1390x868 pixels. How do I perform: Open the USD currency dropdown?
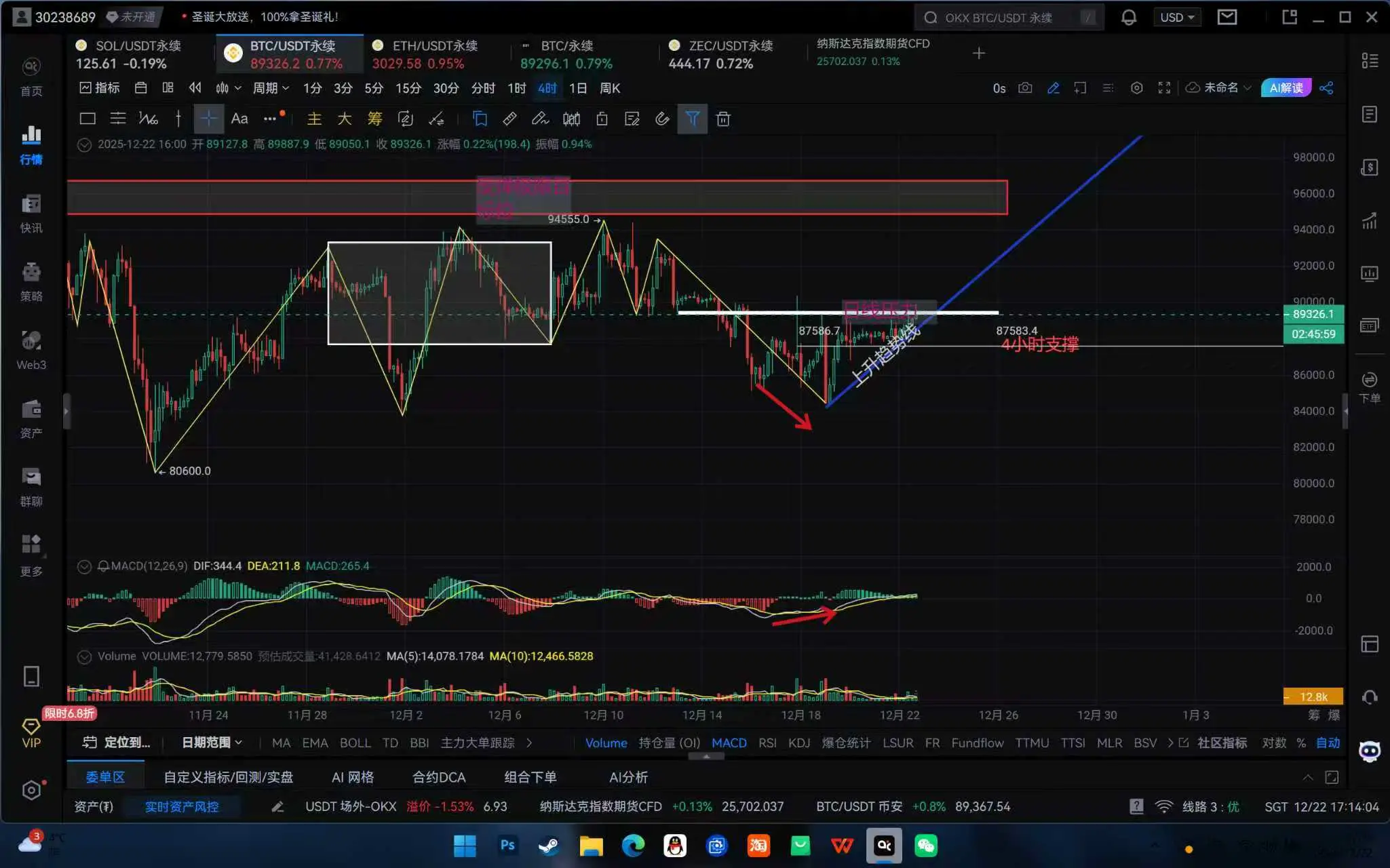pyautogui.click(x=1177, y=18)
